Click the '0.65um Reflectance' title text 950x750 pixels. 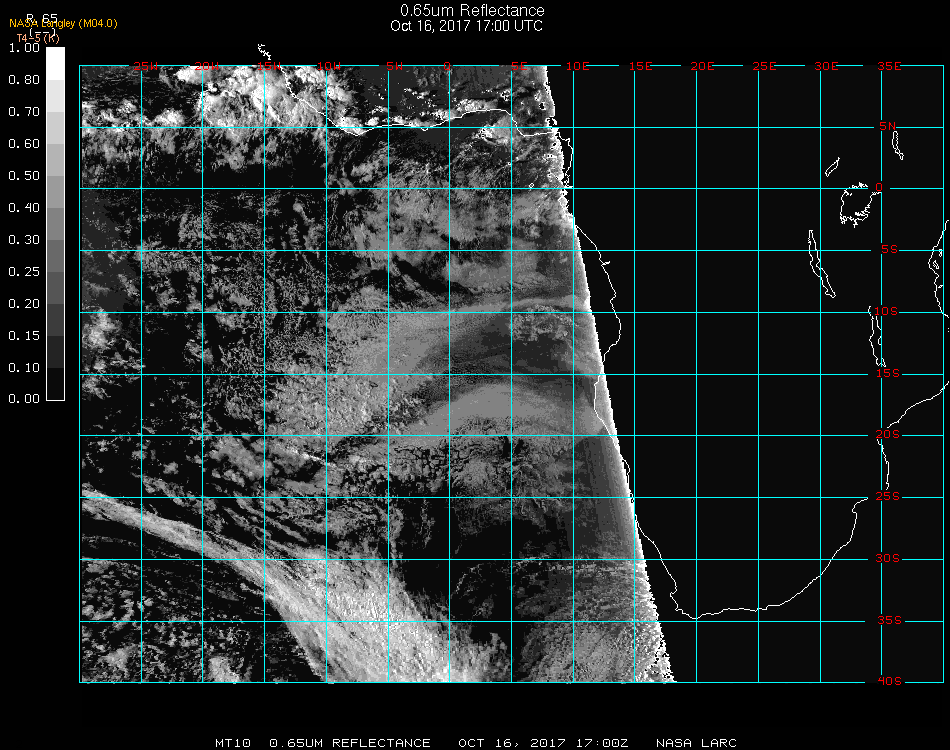[x=472, y=10]
